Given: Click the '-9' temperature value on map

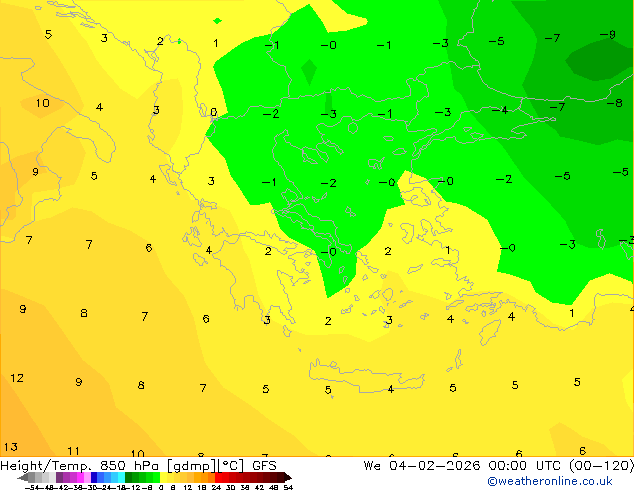Looking at the screenshot, I should (x=608, y=34).
